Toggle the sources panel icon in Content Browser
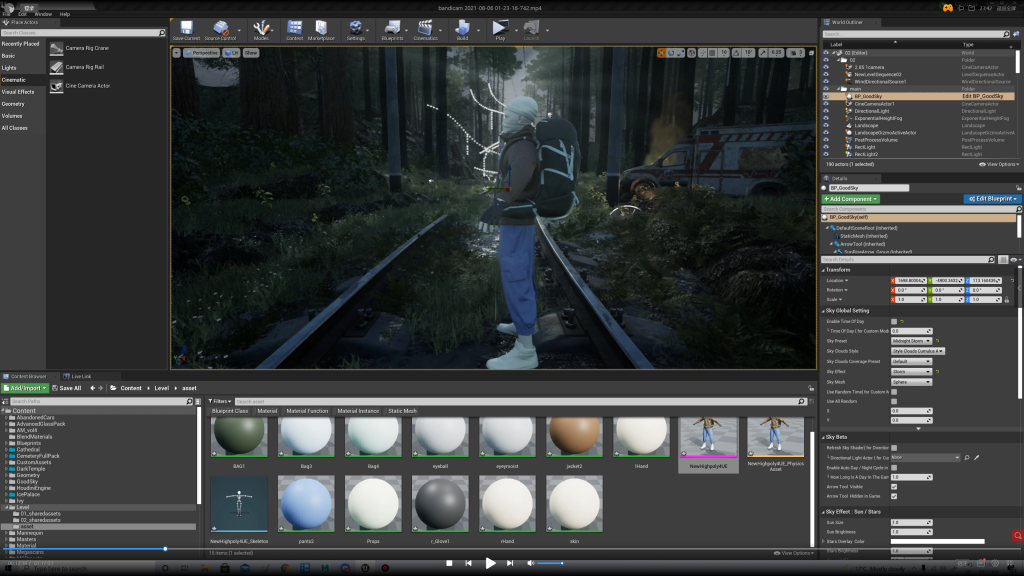 click(5, 402)
